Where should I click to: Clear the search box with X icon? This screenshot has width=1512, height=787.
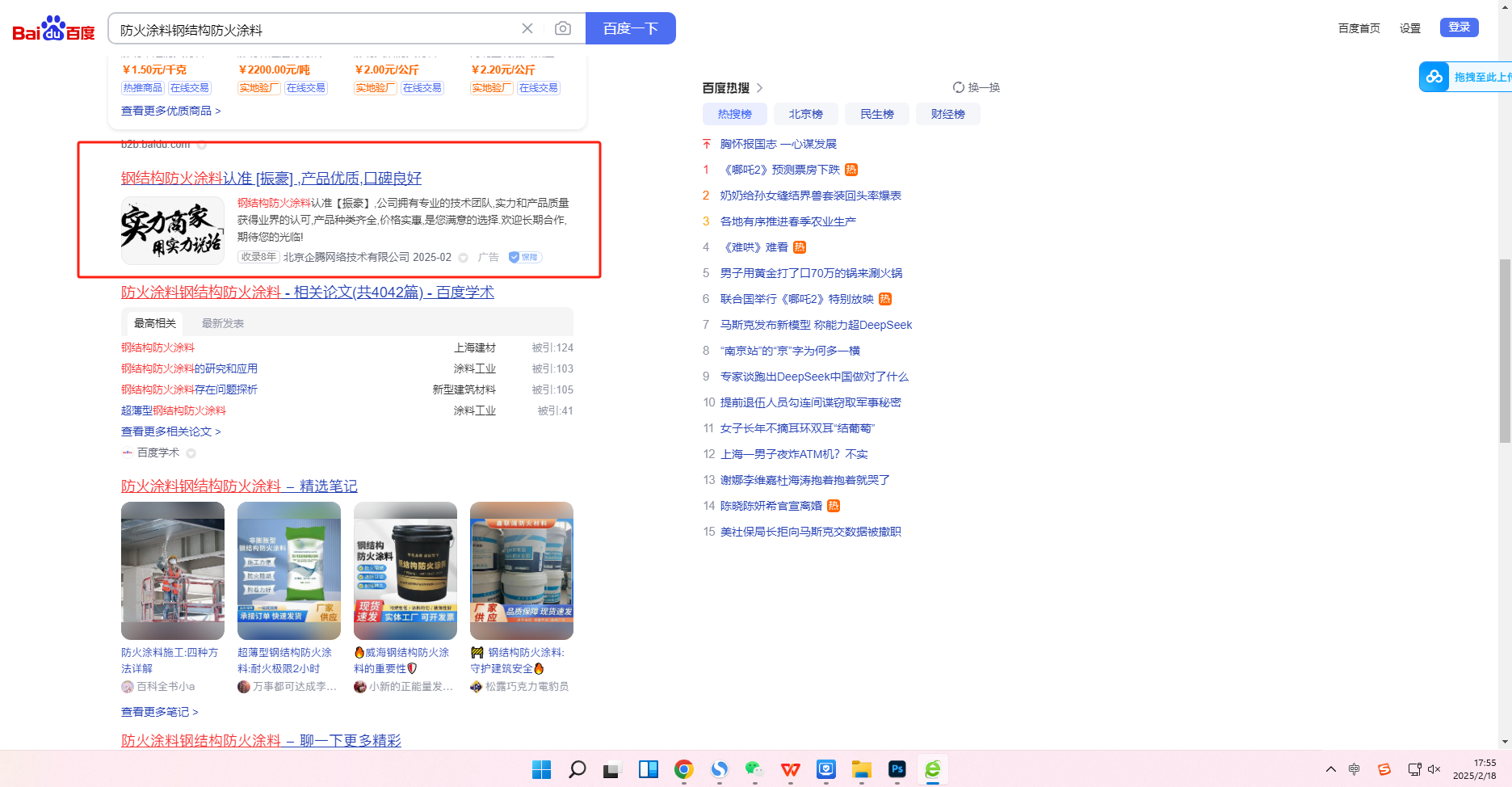tap(527, 29)
